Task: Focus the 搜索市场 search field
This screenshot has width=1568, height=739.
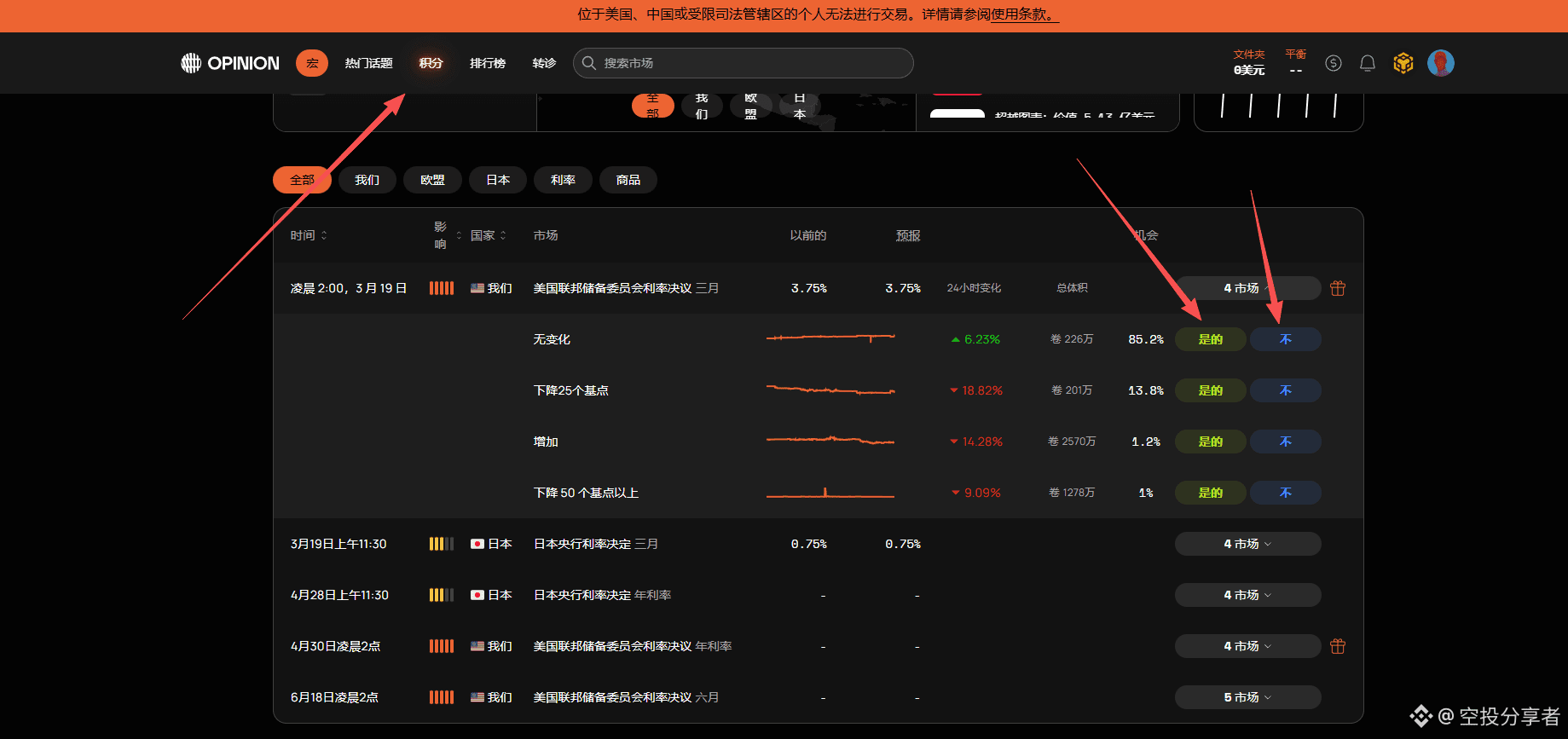Action: click(743, 63)
